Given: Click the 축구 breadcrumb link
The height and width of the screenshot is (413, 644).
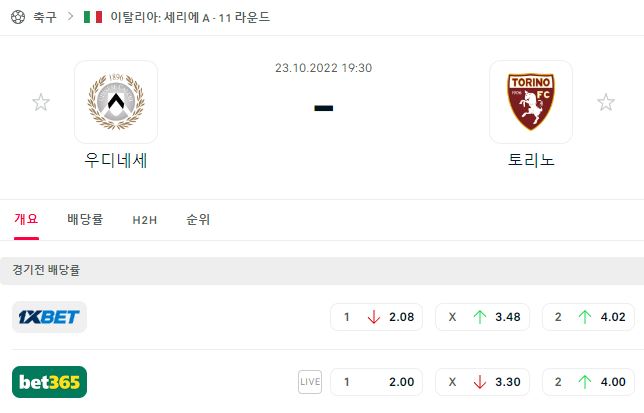Looking at the screenshot, I should point(45,17).
